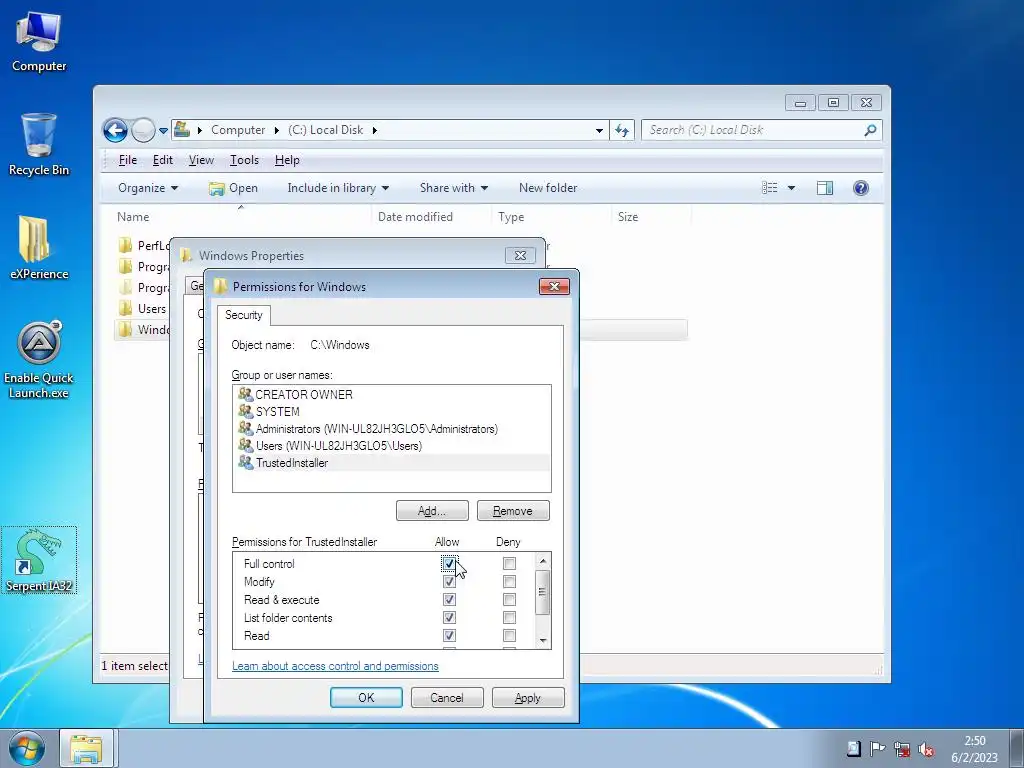Check Deny for Full control

tap(509, 563)
